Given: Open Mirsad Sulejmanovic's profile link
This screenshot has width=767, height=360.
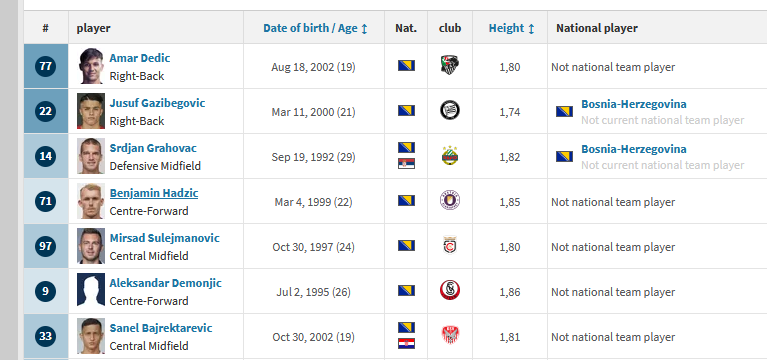Looking at the screenshot, I should (x=164, y=238).
